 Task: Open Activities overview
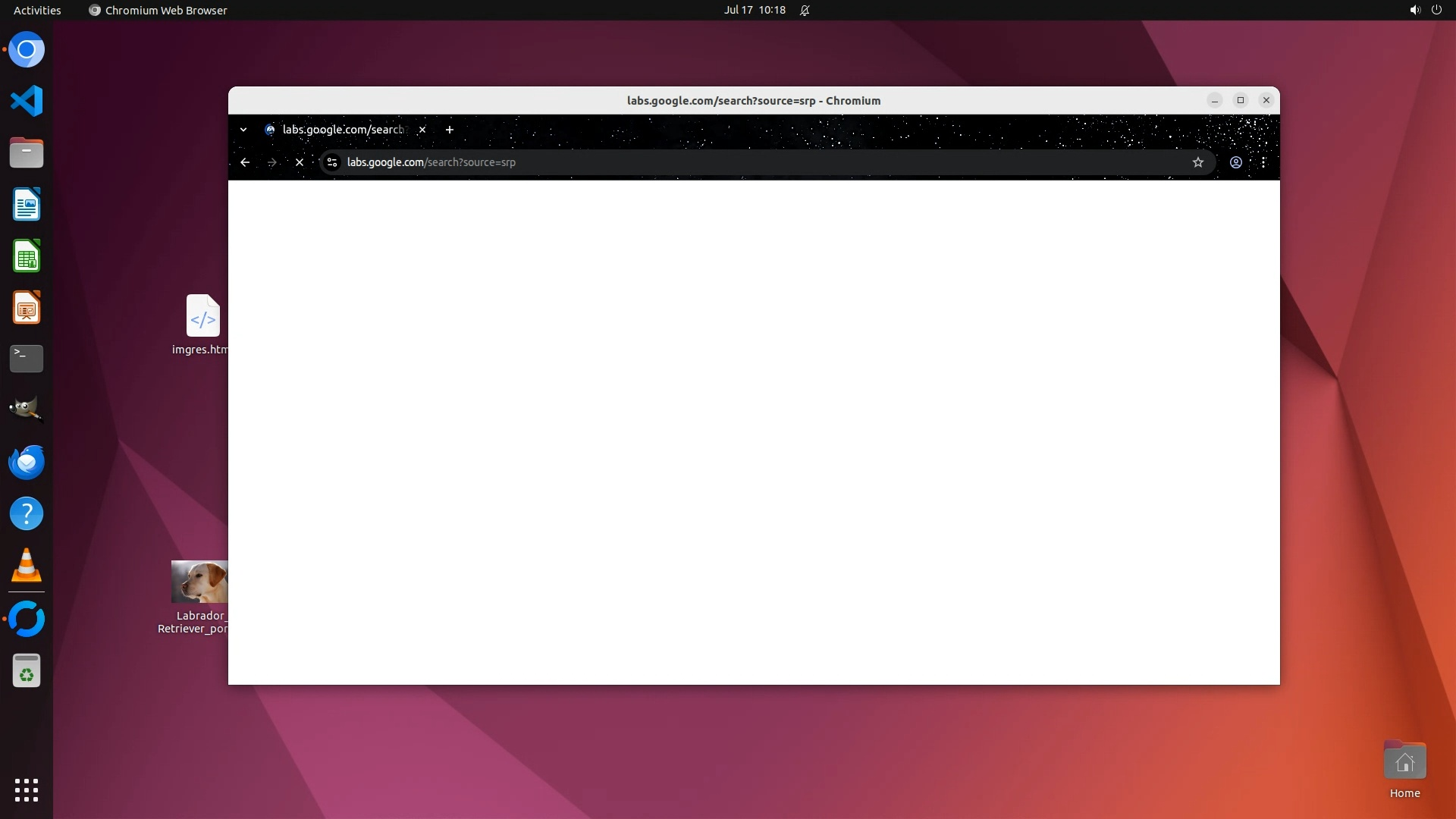(x=37, y=10)
